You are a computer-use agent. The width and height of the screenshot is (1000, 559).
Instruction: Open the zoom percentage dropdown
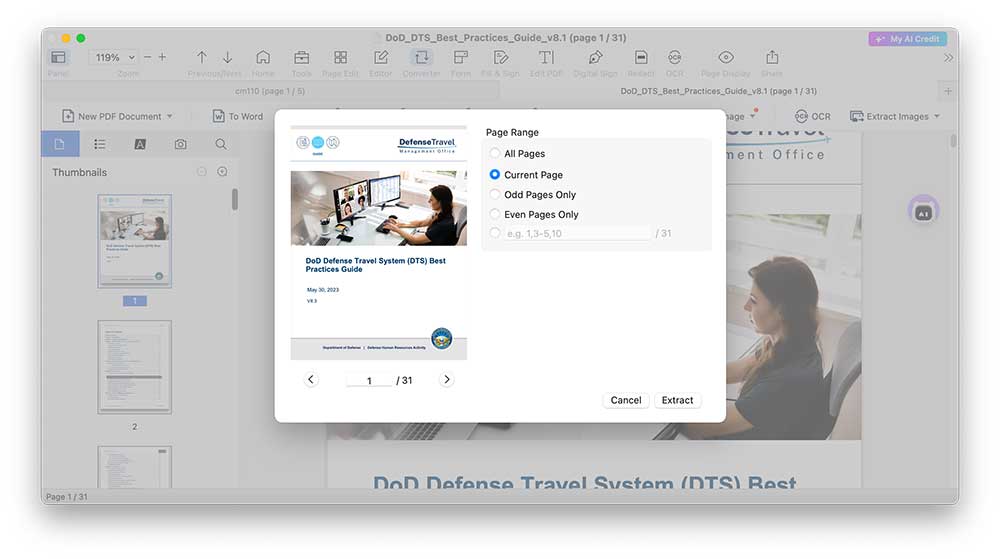coord(114,57)
